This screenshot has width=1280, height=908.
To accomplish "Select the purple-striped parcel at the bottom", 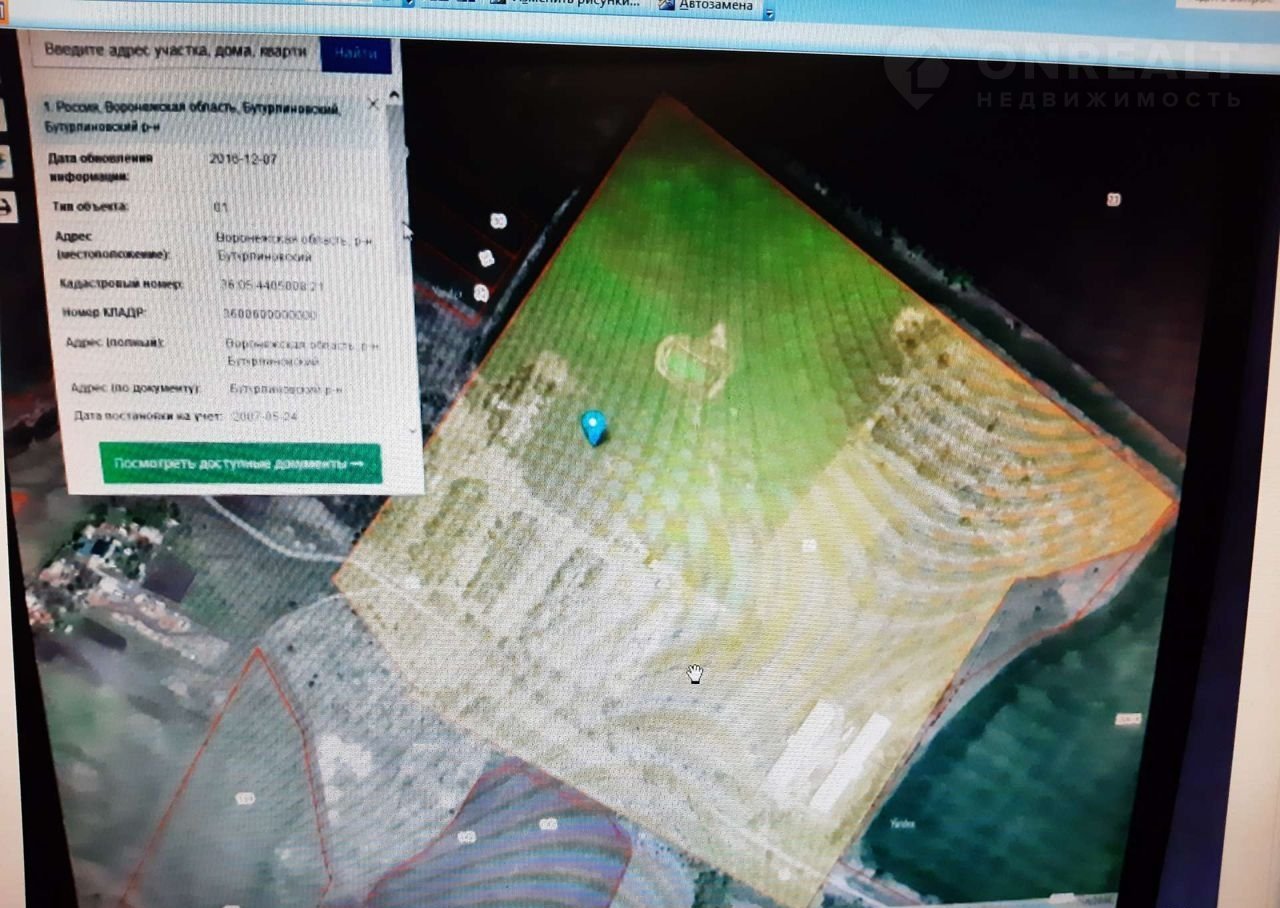I will 520,840.
